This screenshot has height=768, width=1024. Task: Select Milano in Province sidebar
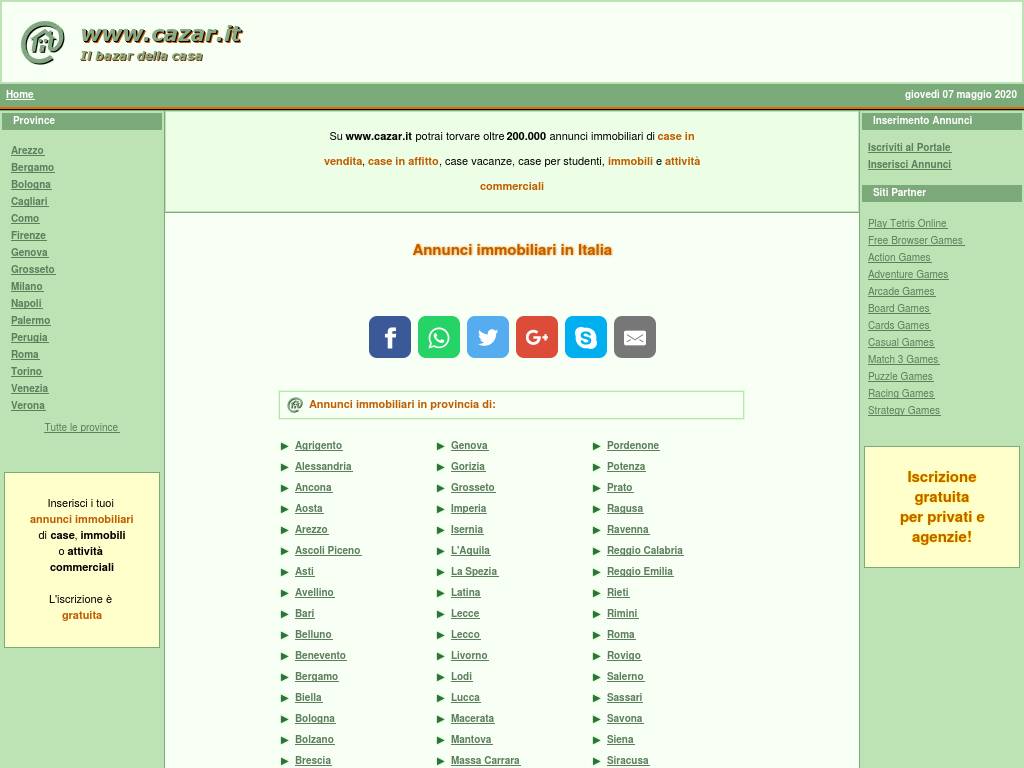point(27,286)
